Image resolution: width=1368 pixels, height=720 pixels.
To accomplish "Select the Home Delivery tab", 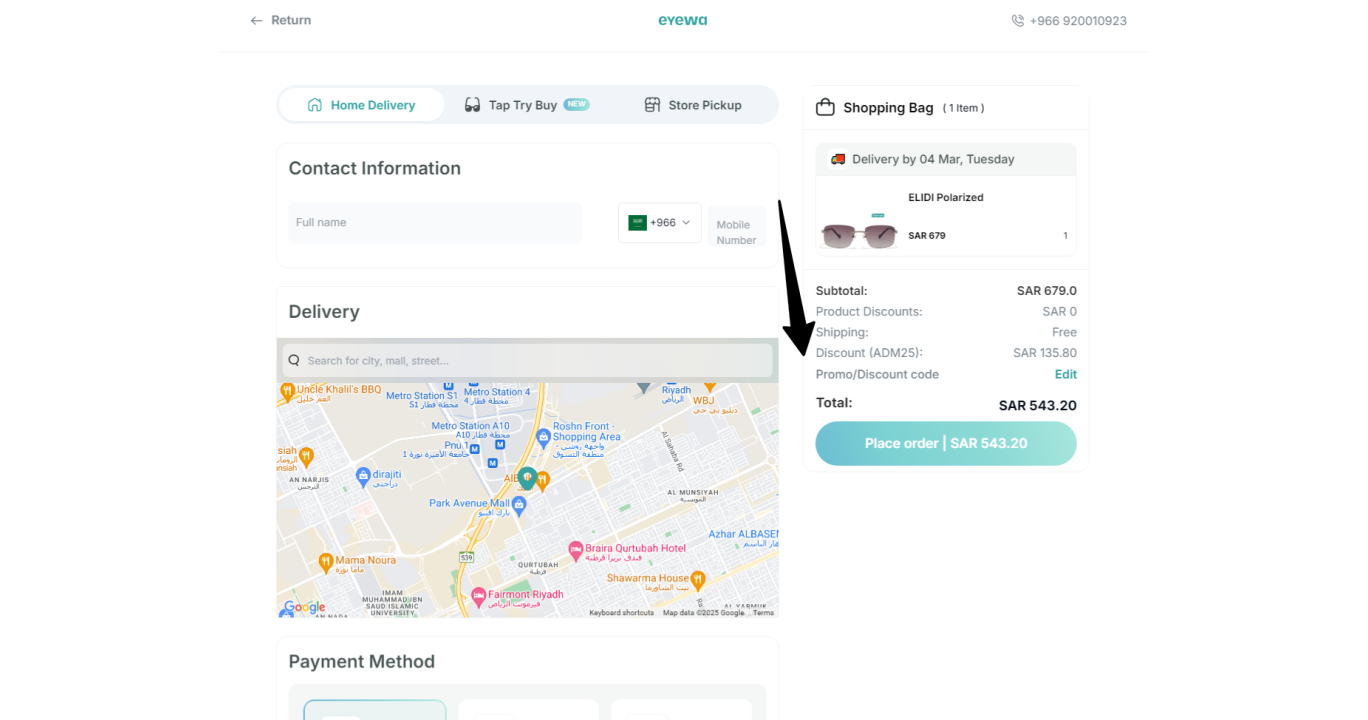I will click(361, 105).
